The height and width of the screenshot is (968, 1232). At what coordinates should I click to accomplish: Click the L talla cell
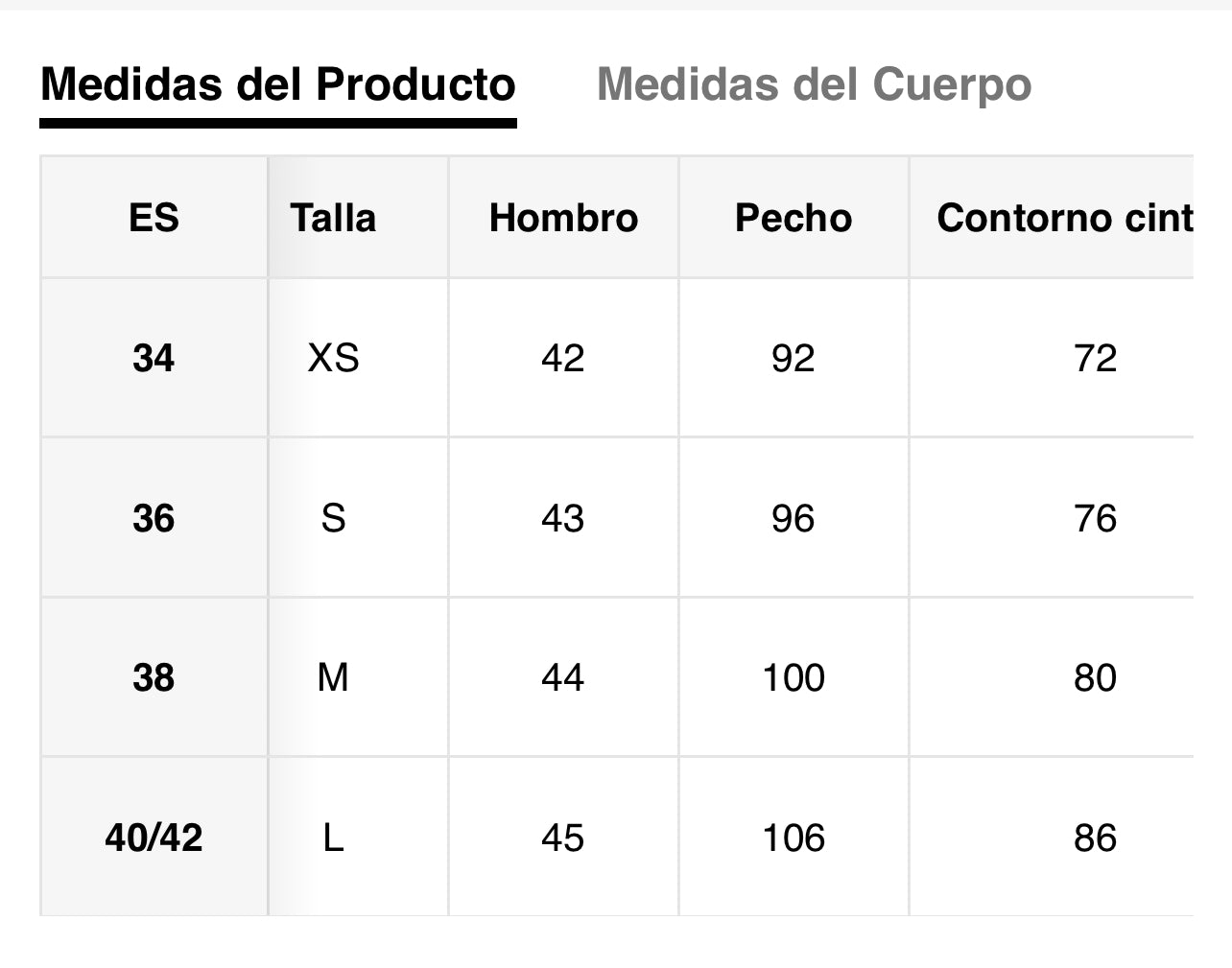[x=333, y=838]
